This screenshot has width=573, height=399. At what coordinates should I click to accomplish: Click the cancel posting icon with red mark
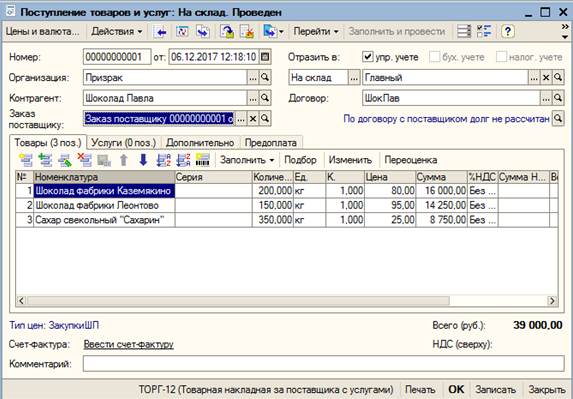point(247,32)
